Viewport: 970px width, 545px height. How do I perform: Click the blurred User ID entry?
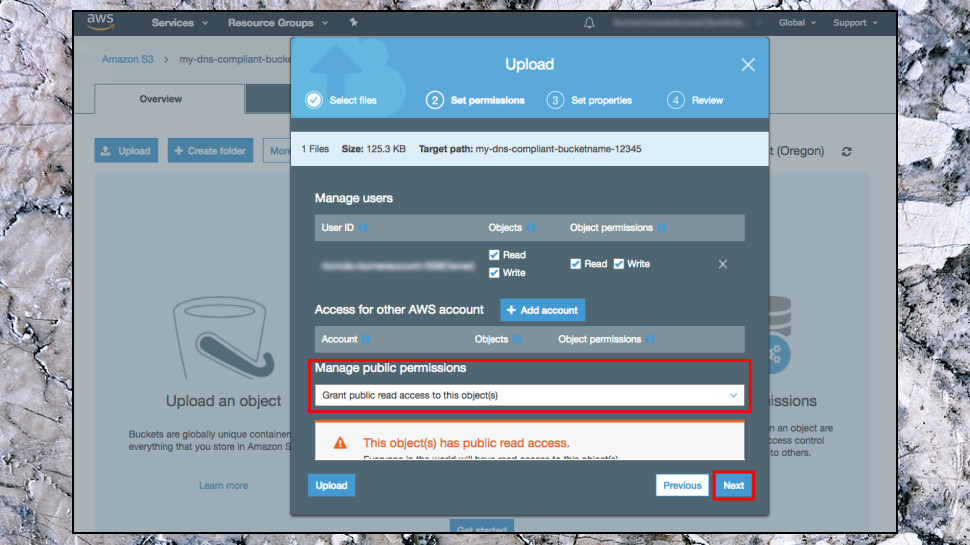398,265
